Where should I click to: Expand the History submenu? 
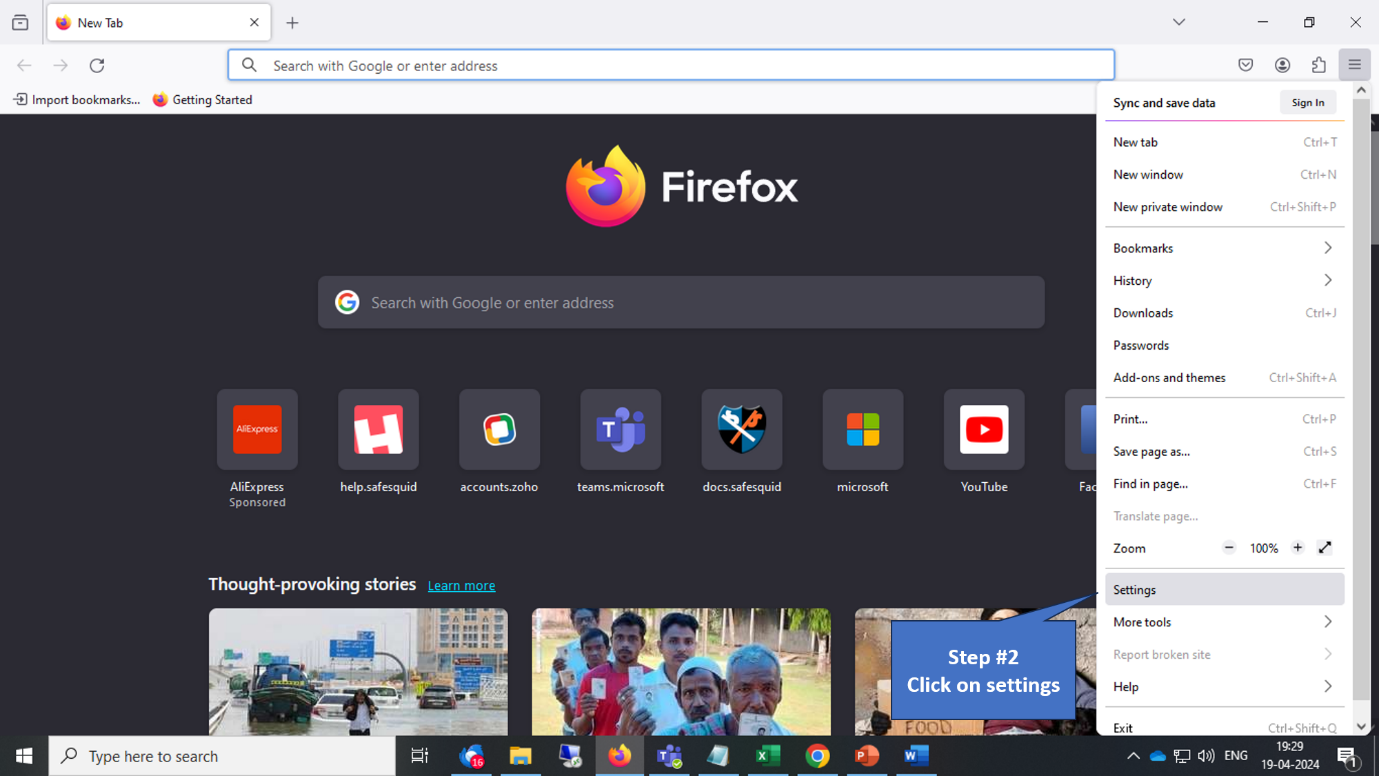pyautogui.click(x=1223, y=281)
